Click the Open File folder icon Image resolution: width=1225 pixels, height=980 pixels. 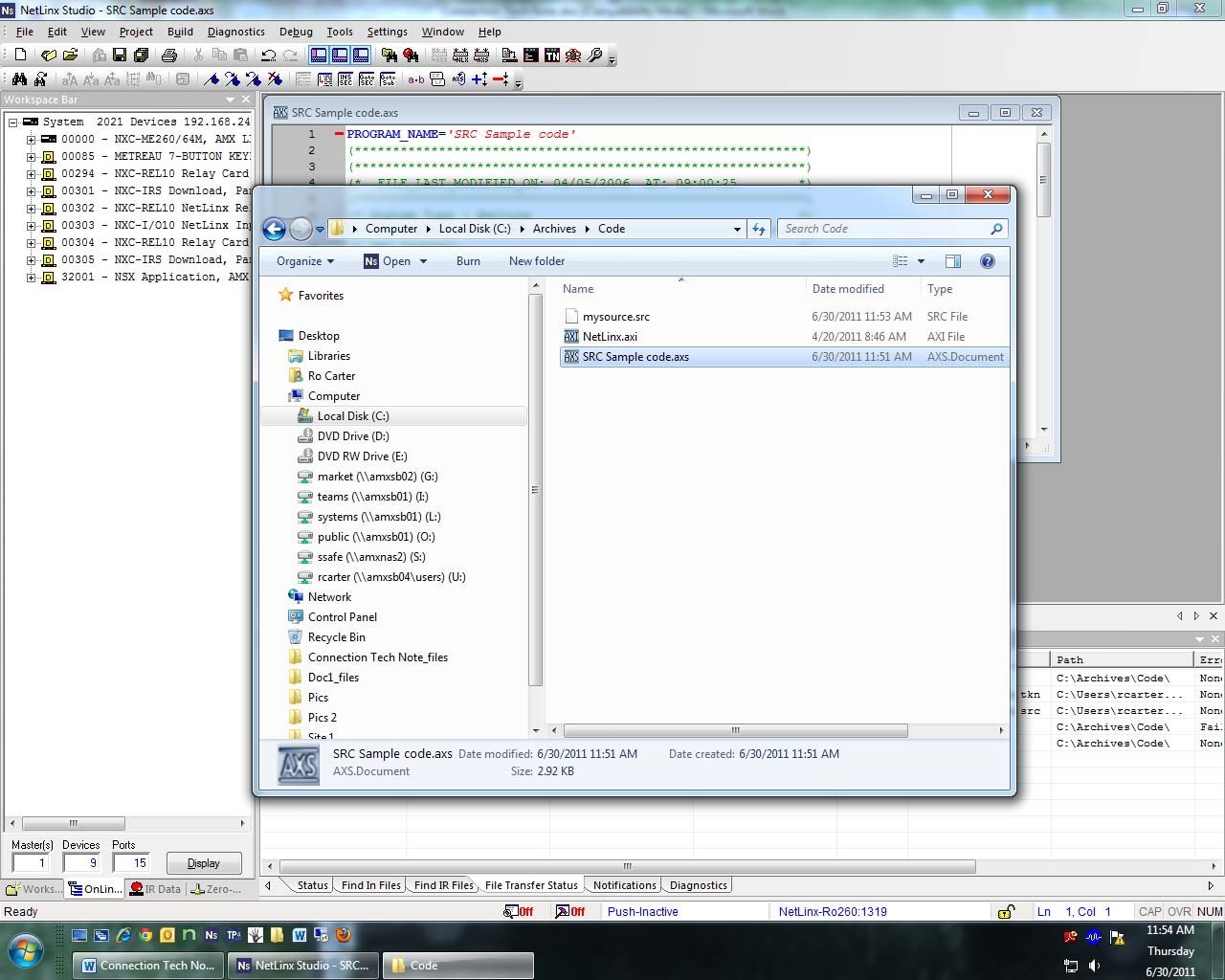70,56
